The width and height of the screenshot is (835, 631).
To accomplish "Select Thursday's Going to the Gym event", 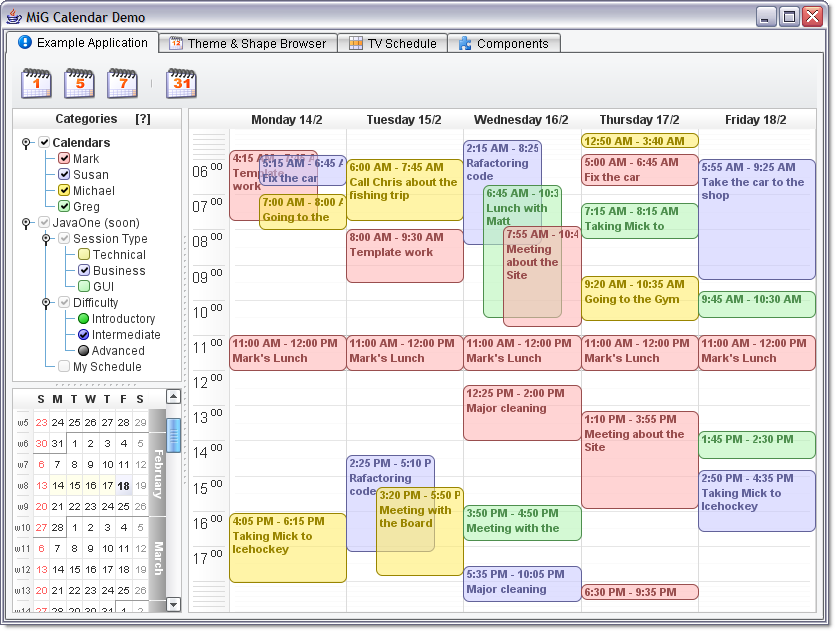I will coord(640,298).
